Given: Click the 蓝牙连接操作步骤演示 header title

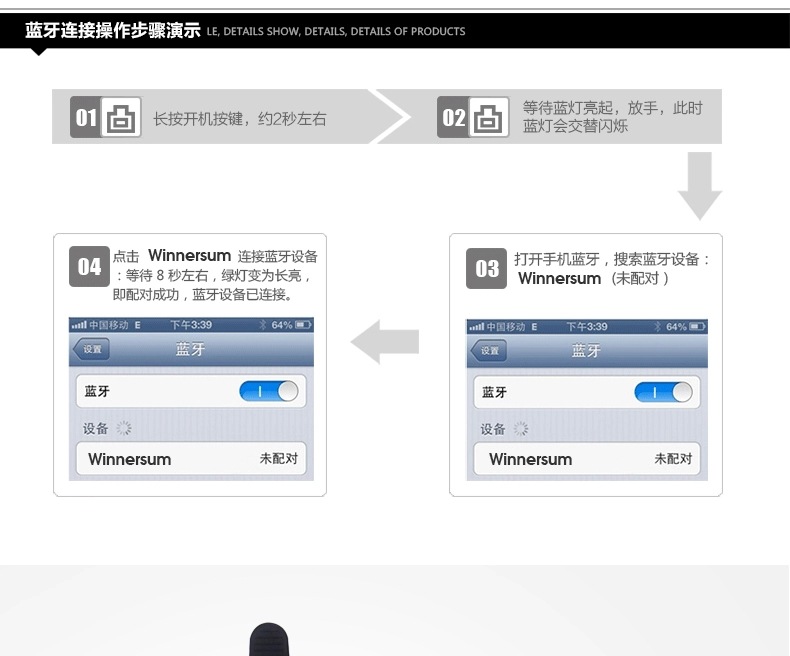Looking at the screenshot, I should click(113, 31).
